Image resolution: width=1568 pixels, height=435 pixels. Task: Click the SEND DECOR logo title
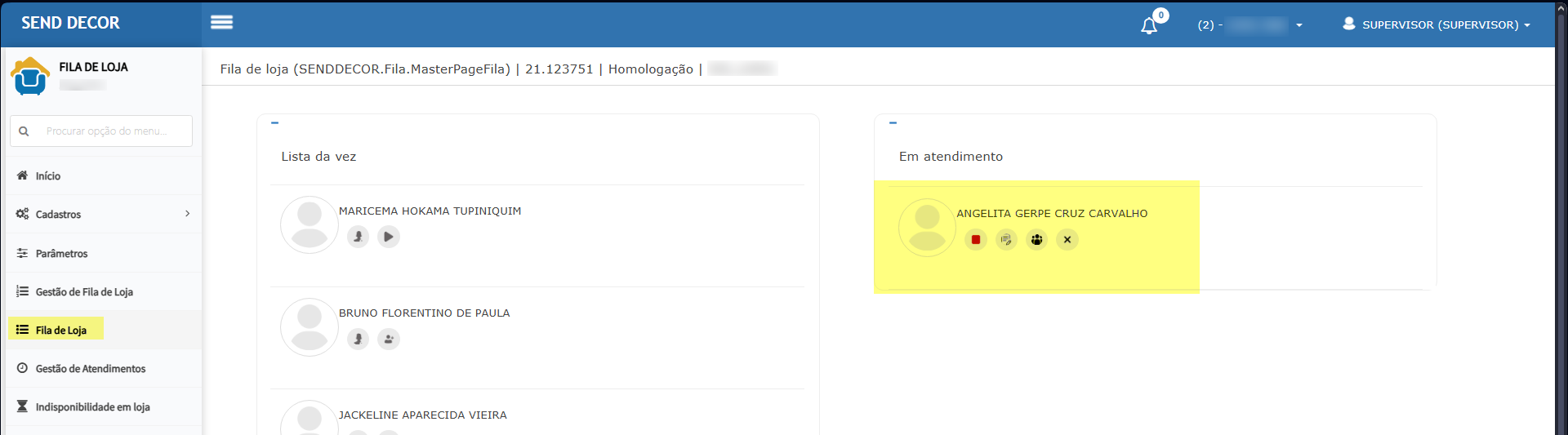70,23
